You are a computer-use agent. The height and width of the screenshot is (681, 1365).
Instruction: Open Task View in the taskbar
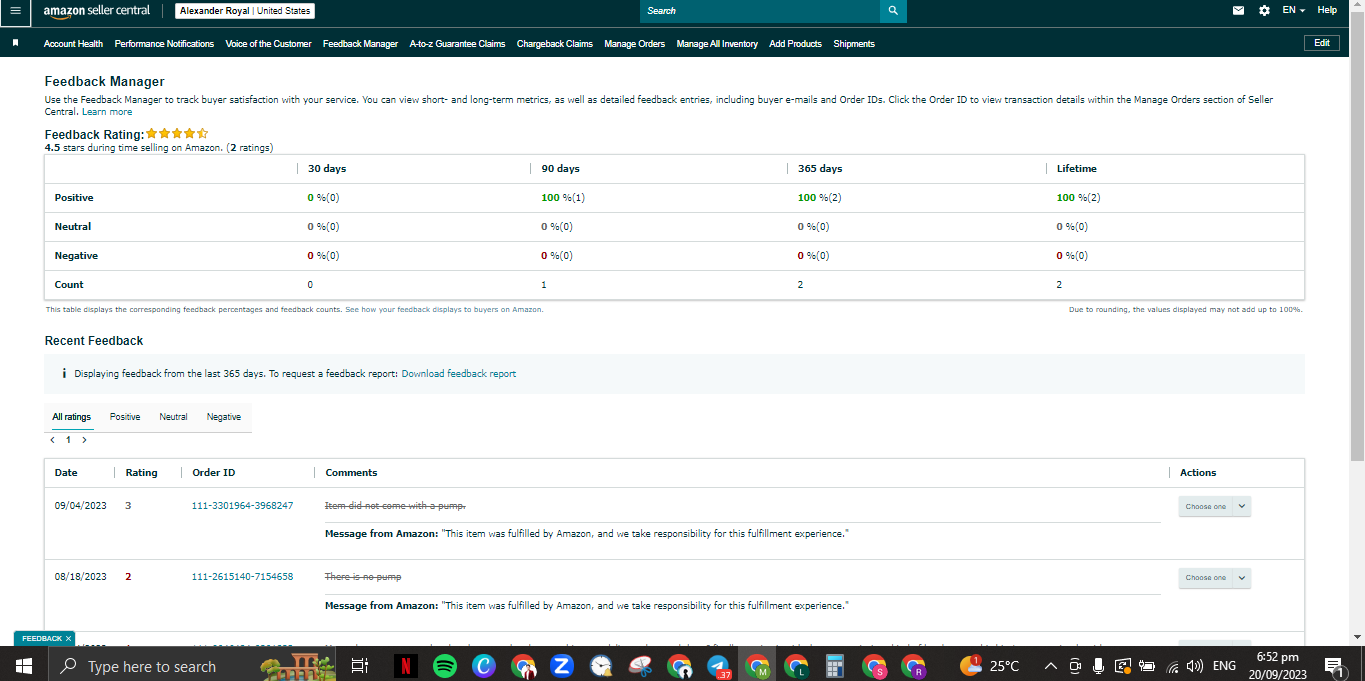click(x=361, y=665)
